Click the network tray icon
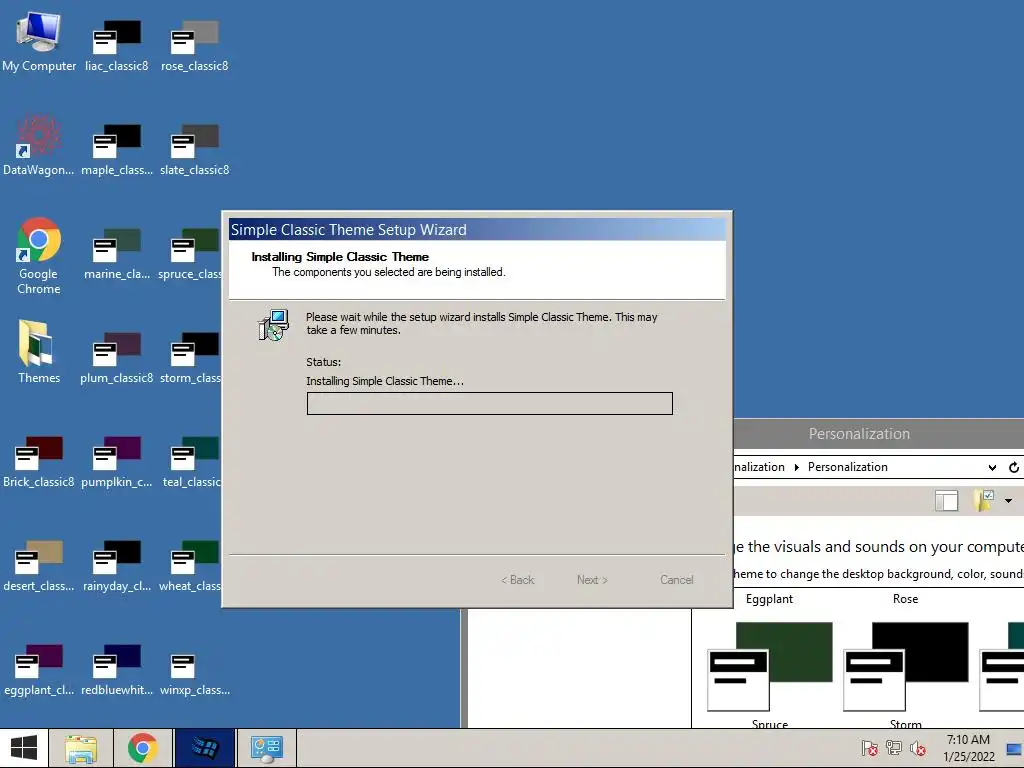Screen dimensions: 1024x768 click(893, 748)
